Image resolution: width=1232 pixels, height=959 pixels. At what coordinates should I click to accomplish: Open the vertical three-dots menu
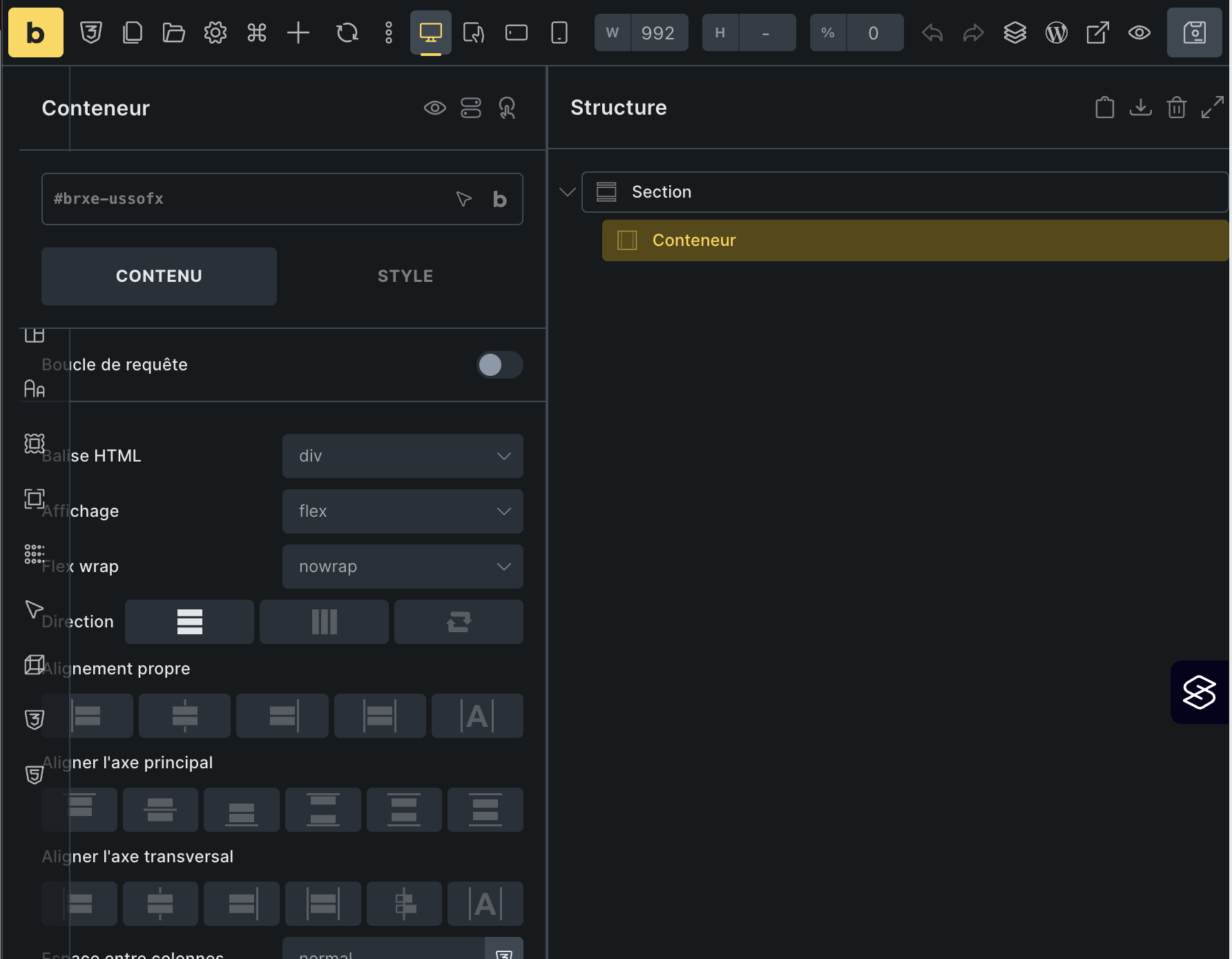(x=389, y=32)
